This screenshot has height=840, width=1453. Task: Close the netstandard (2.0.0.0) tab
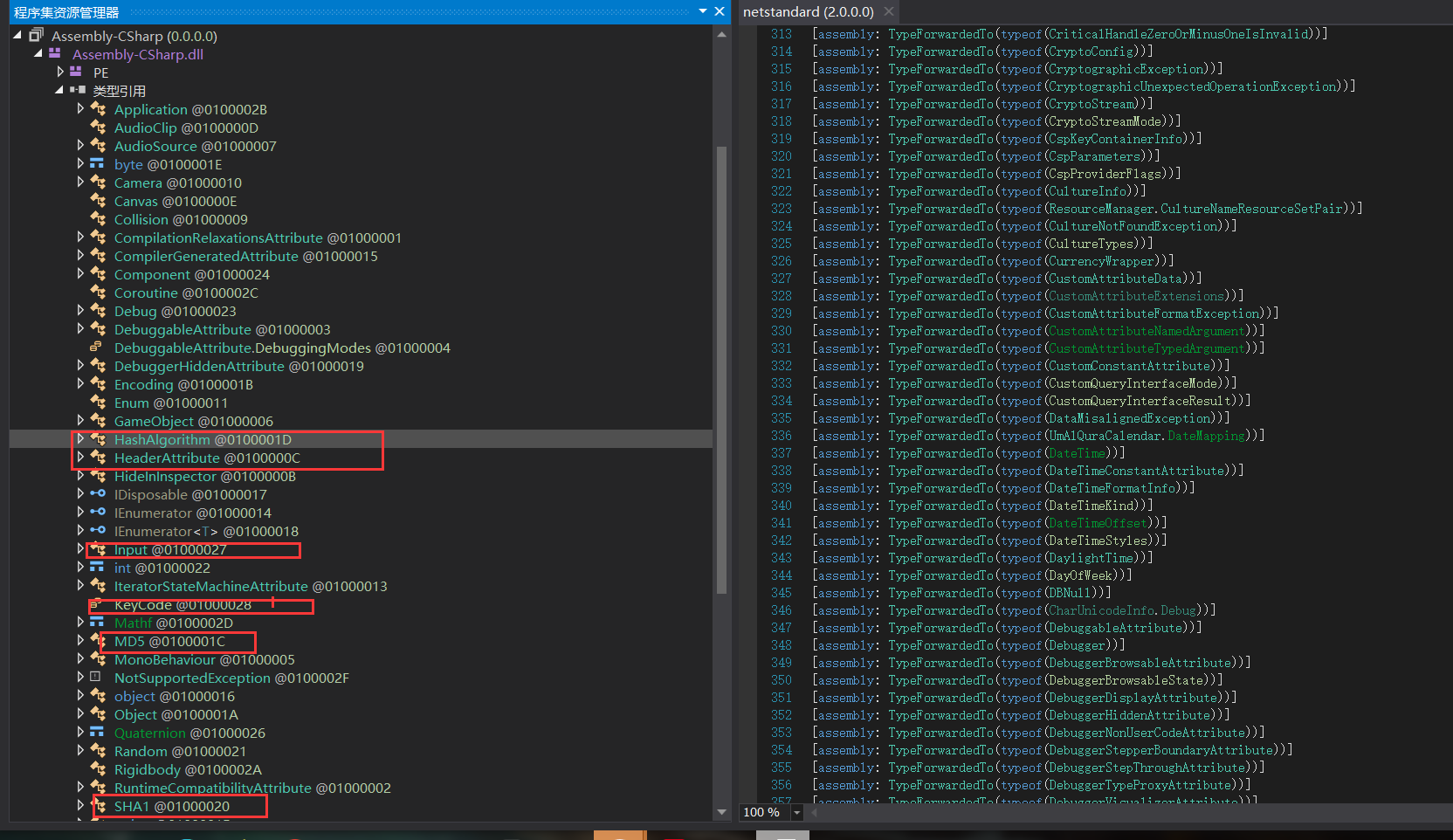click(x=889, y=11)
